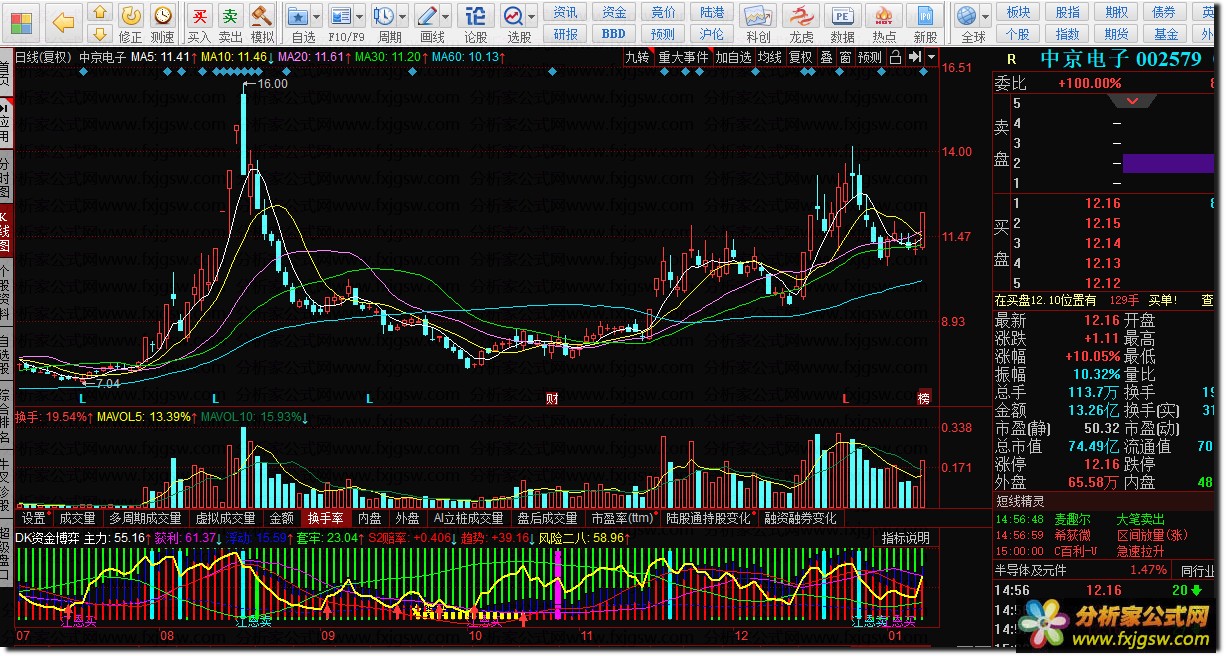Open the 设置 settings tab
Screen dimensions: 1226x656
[x=34, y=519]
